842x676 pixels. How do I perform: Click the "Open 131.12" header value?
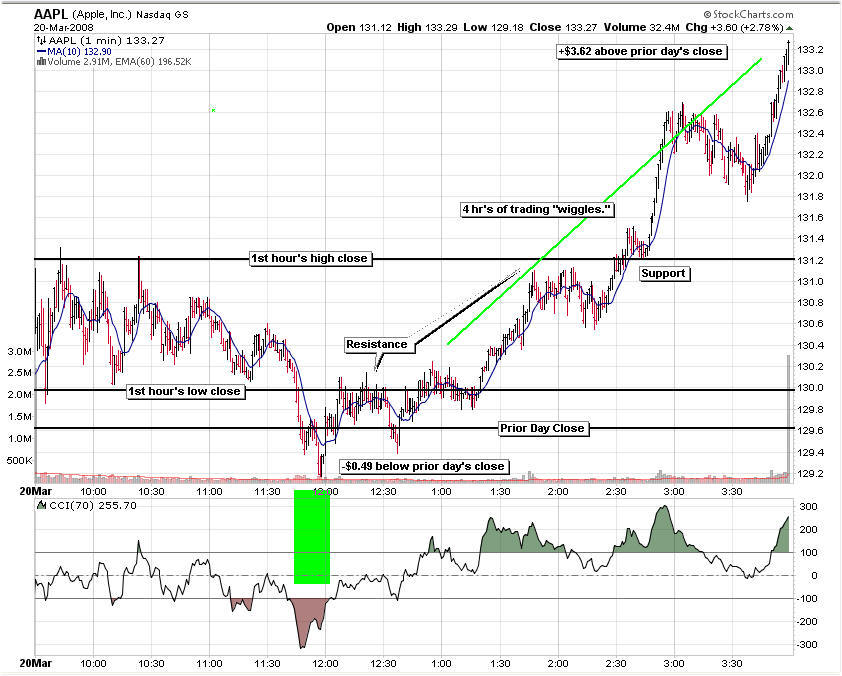click(359, 27)
